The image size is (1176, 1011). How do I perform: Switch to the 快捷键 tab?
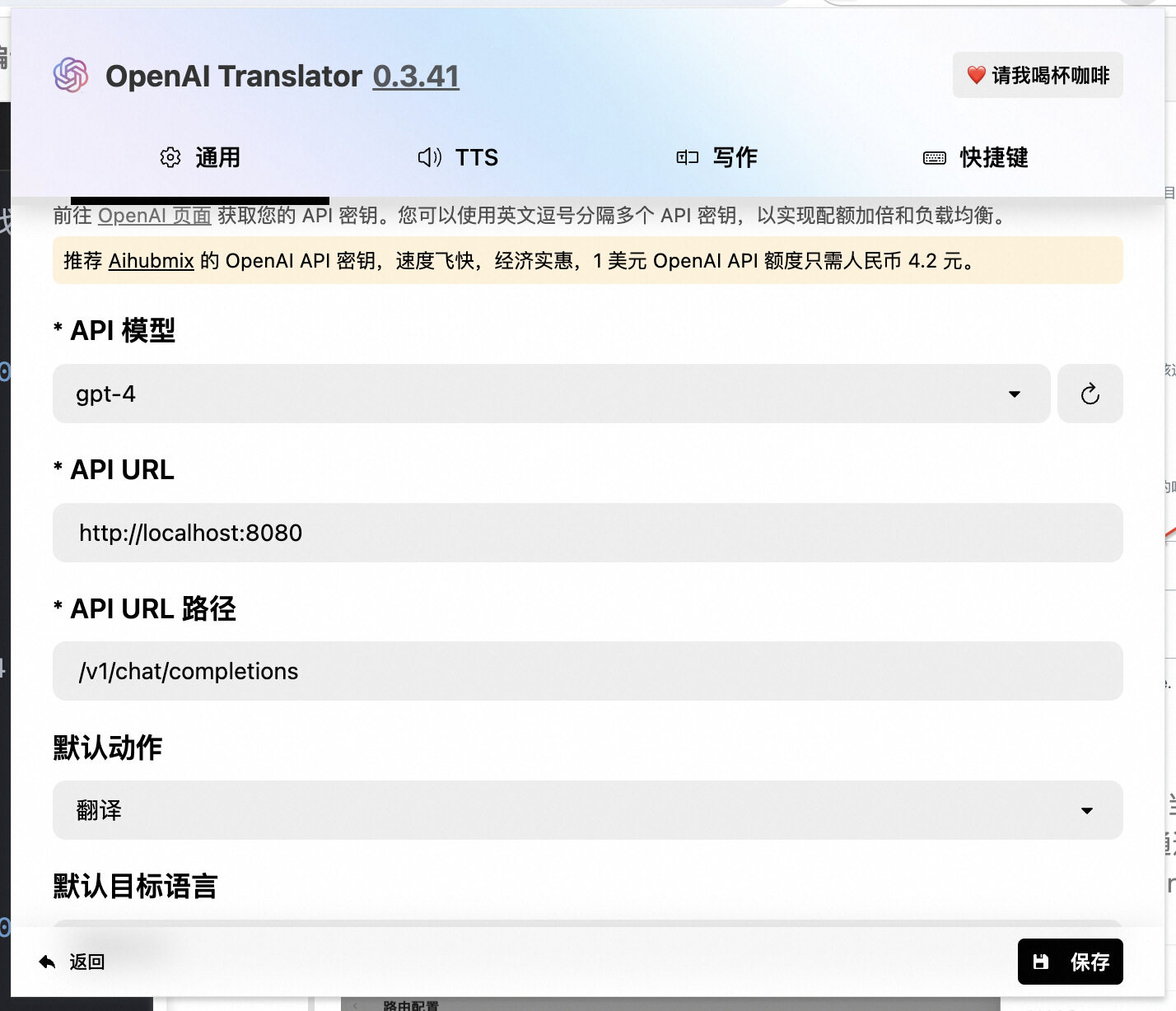click(976, 157)
